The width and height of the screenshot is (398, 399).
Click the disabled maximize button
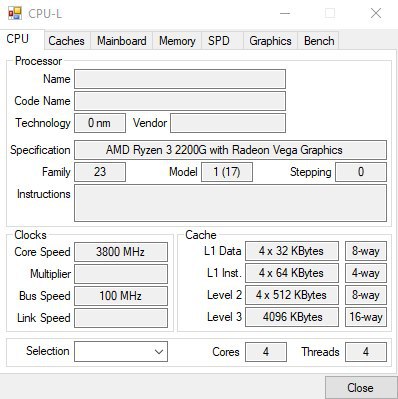click(x=330, y=13)
